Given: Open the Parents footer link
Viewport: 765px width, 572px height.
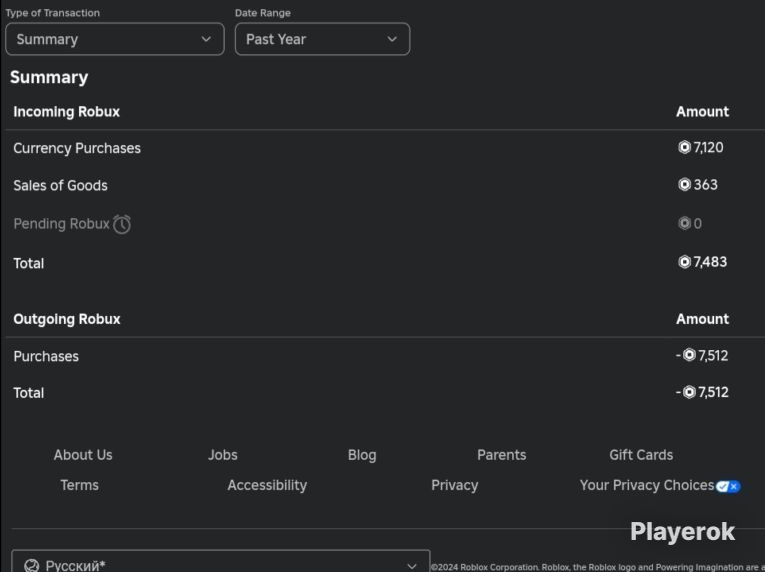Looking at the screenshot, I should tap(502, 455).
